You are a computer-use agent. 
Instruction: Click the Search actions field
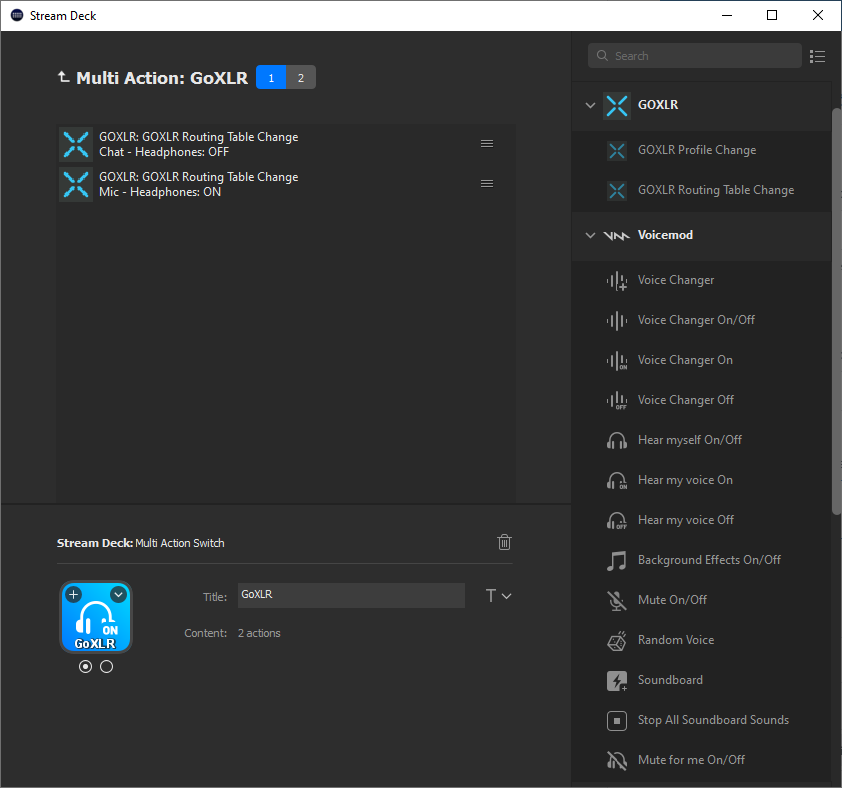pyautogui.click(x=695, y=56)
